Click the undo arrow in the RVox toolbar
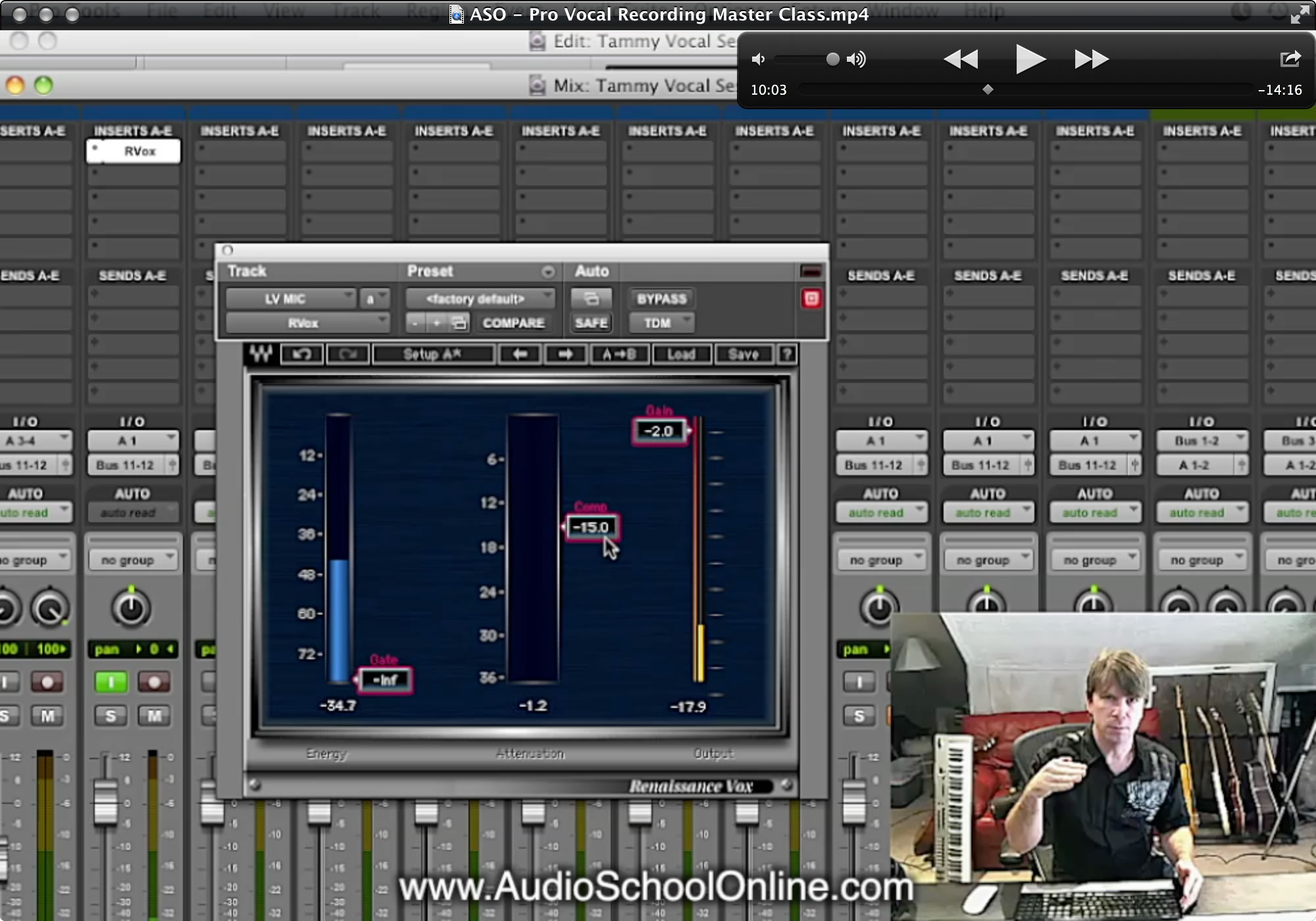Screen dimensions: 1316x921 [x=301, y=353]
